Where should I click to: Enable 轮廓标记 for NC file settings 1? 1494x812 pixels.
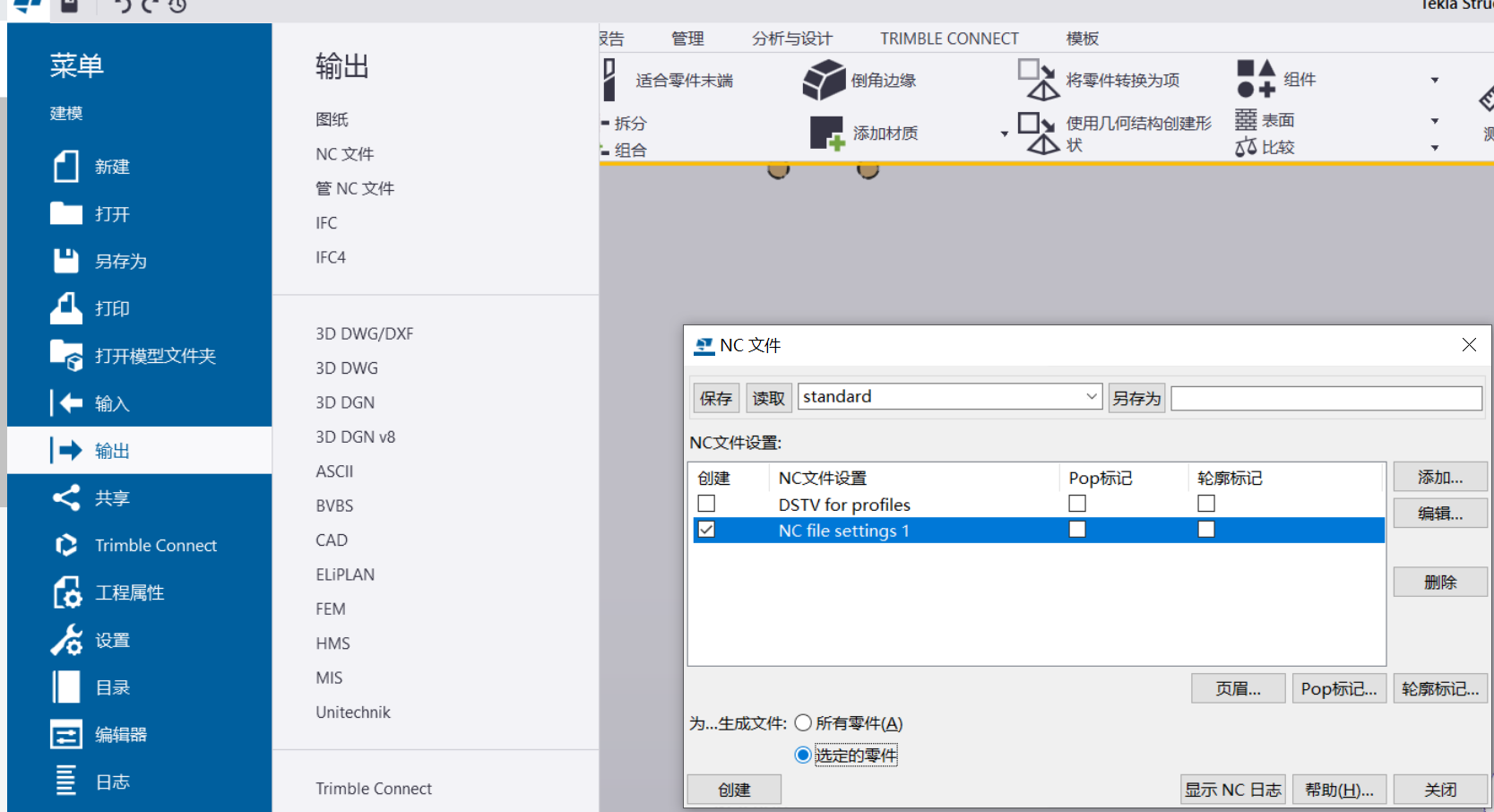pyautogui.click(x=1206, y=530)
